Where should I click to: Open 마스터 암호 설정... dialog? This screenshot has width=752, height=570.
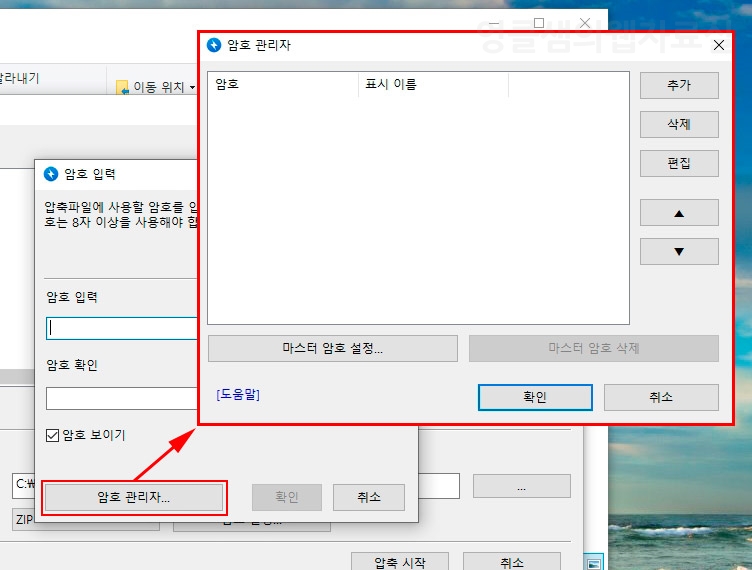333,348
